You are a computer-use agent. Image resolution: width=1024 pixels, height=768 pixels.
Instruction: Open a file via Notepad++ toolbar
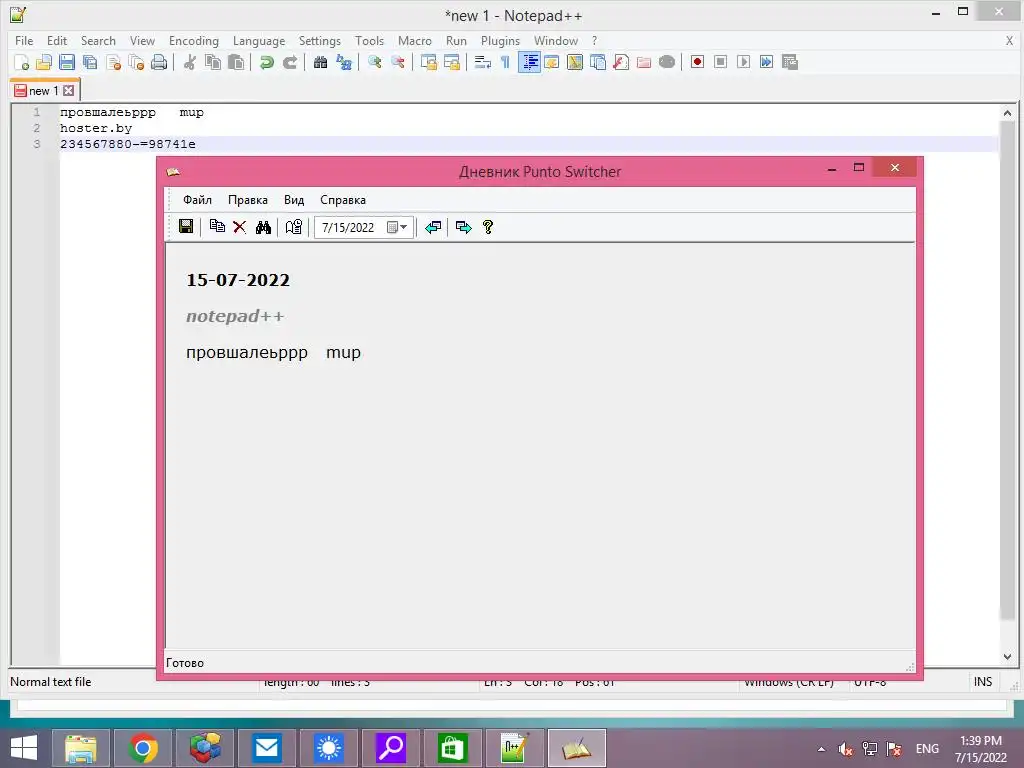pyautogui.click(x=44, y=62)
